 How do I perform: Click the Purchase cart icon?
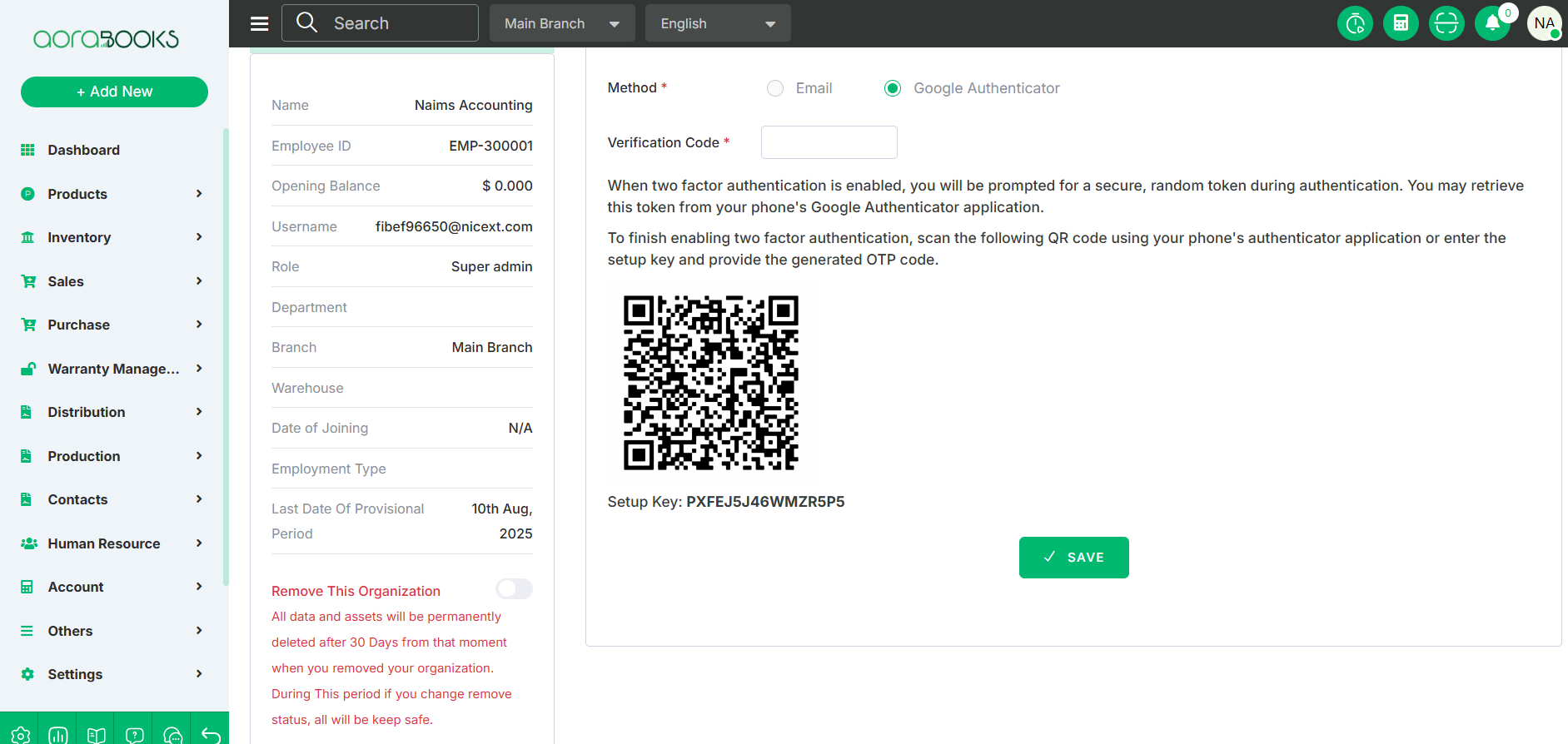27,325
